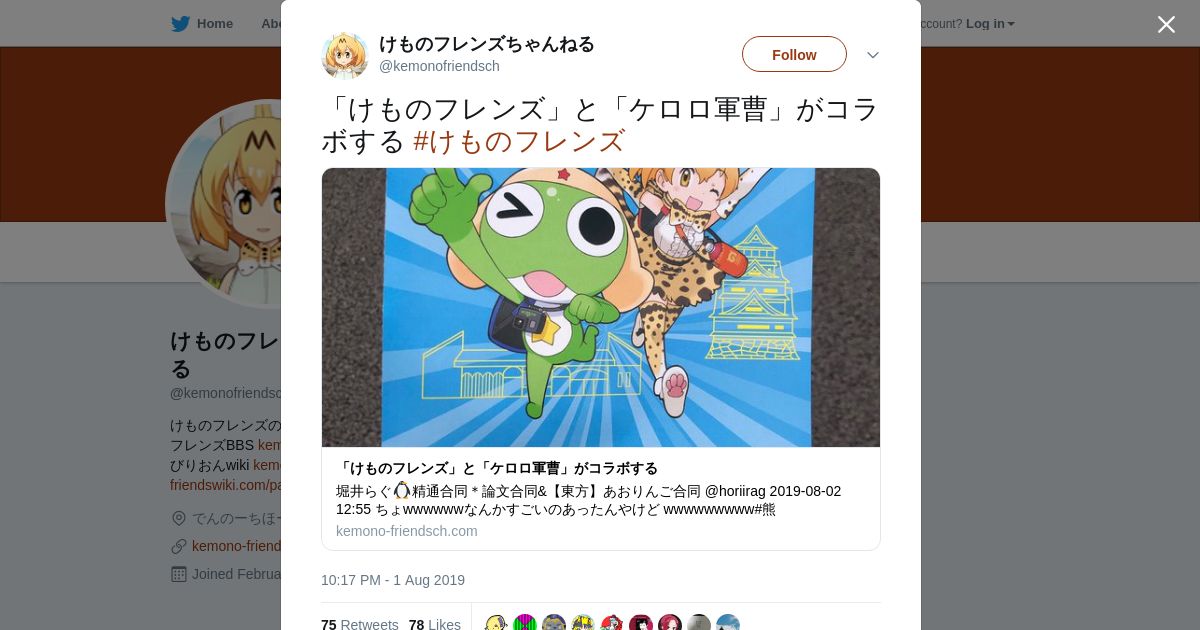
Task: Follow the けものフレンズちゃんねる account
Action: 794,54
